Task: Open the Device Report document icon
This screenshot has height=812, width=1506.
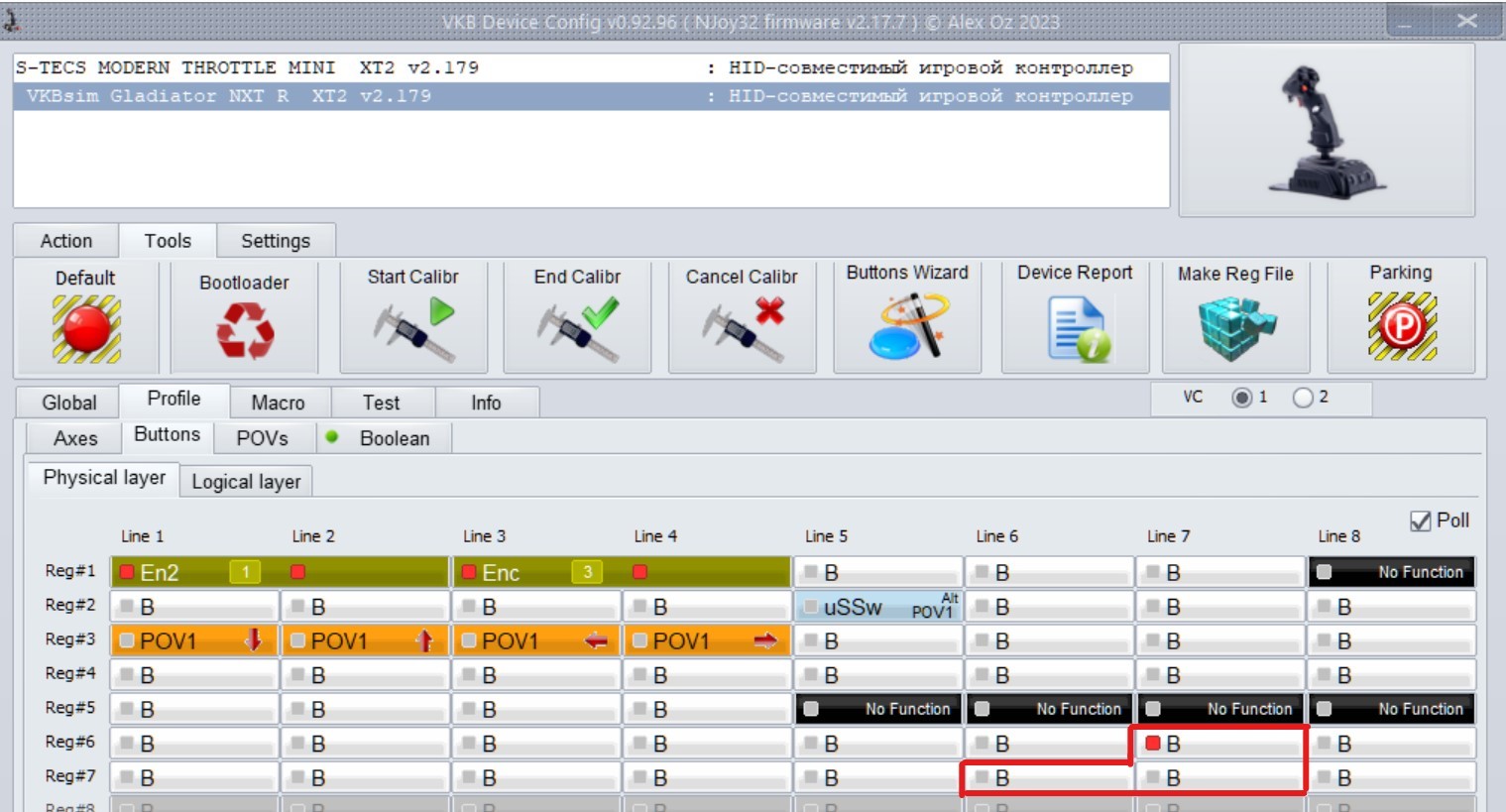Action: [x=1078, y=330]
